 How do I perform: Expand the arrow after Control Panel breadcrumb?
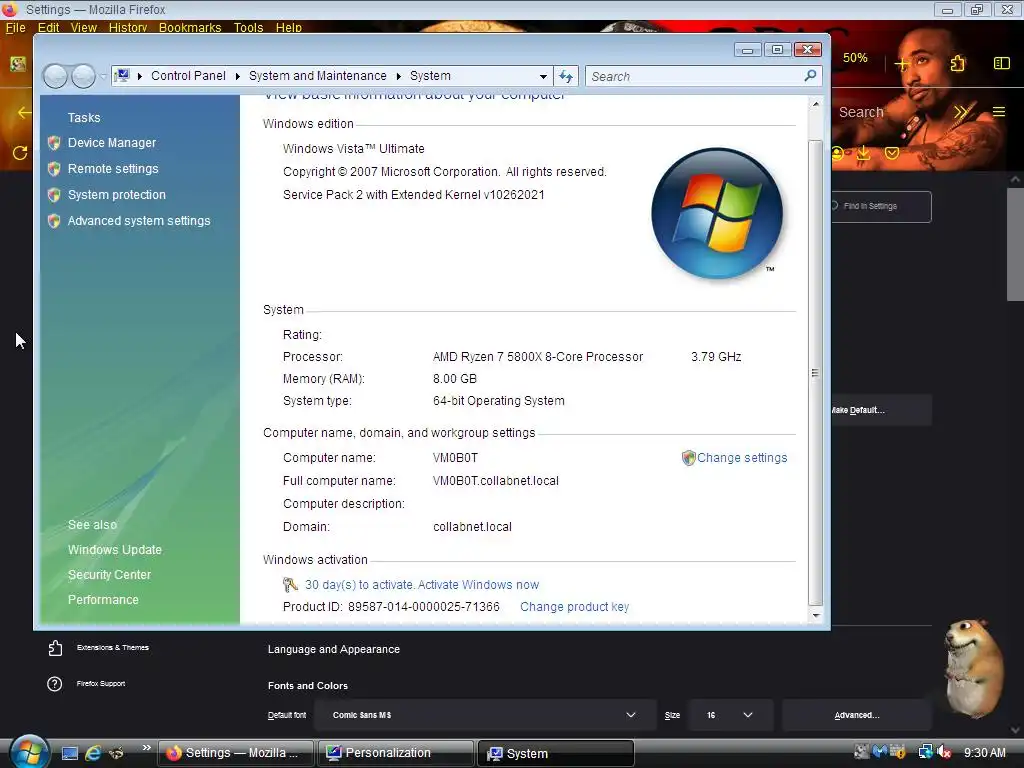(238, 76)
